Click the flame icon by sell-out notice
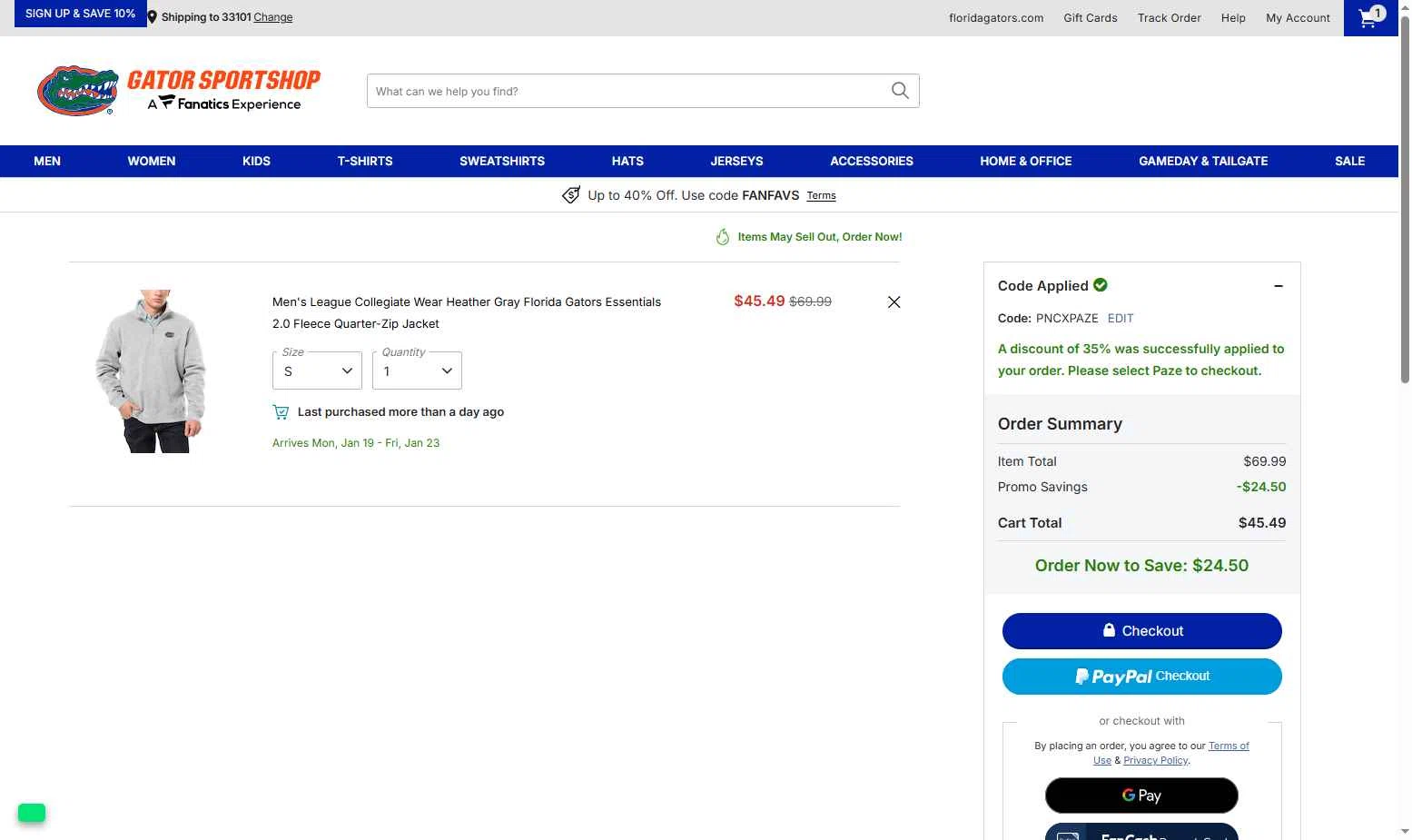1412x840 pixels. point(723,237)
